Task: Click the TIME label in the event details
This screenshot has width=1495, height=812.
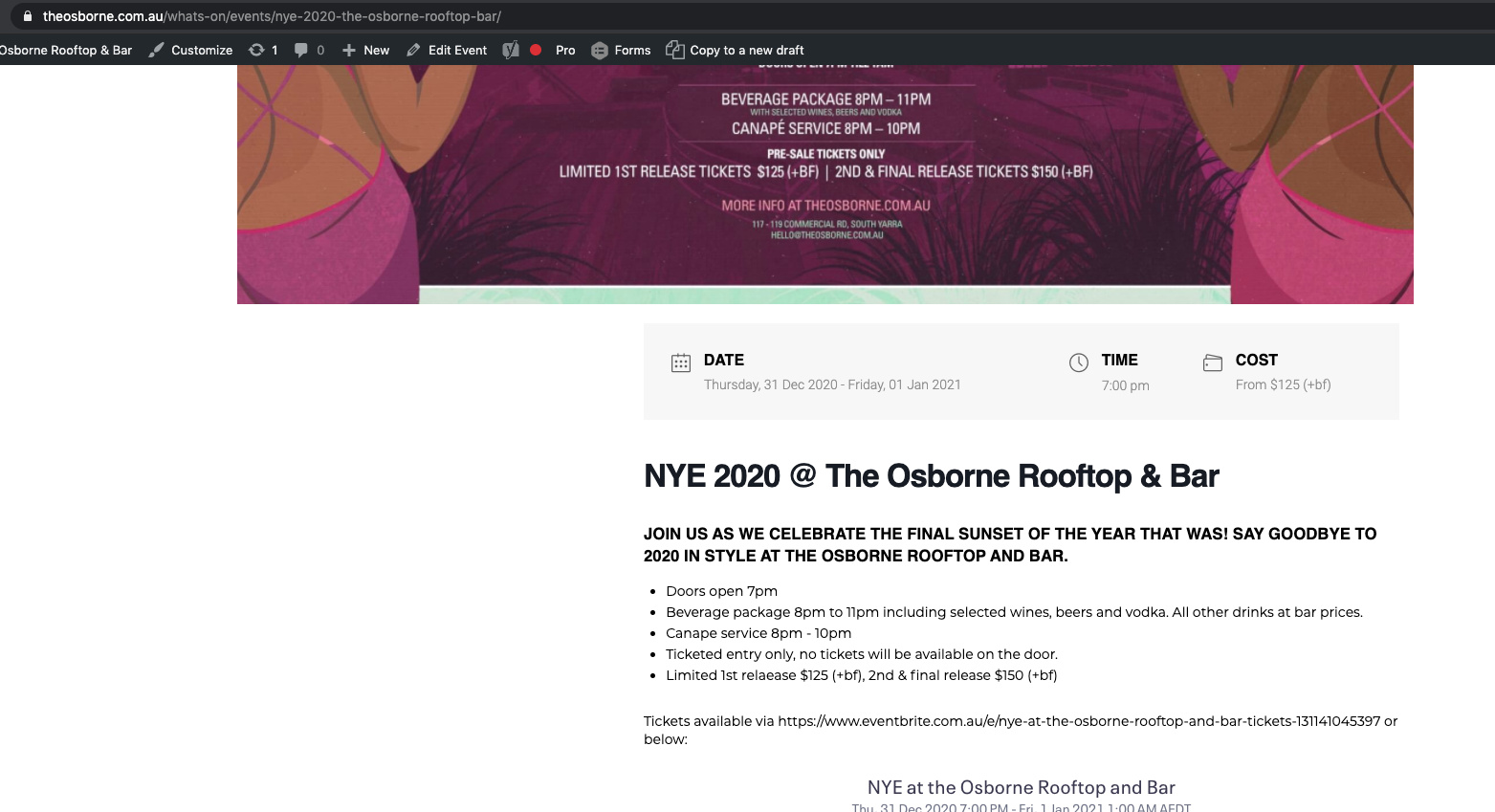Action: [x=1120, y=360]
